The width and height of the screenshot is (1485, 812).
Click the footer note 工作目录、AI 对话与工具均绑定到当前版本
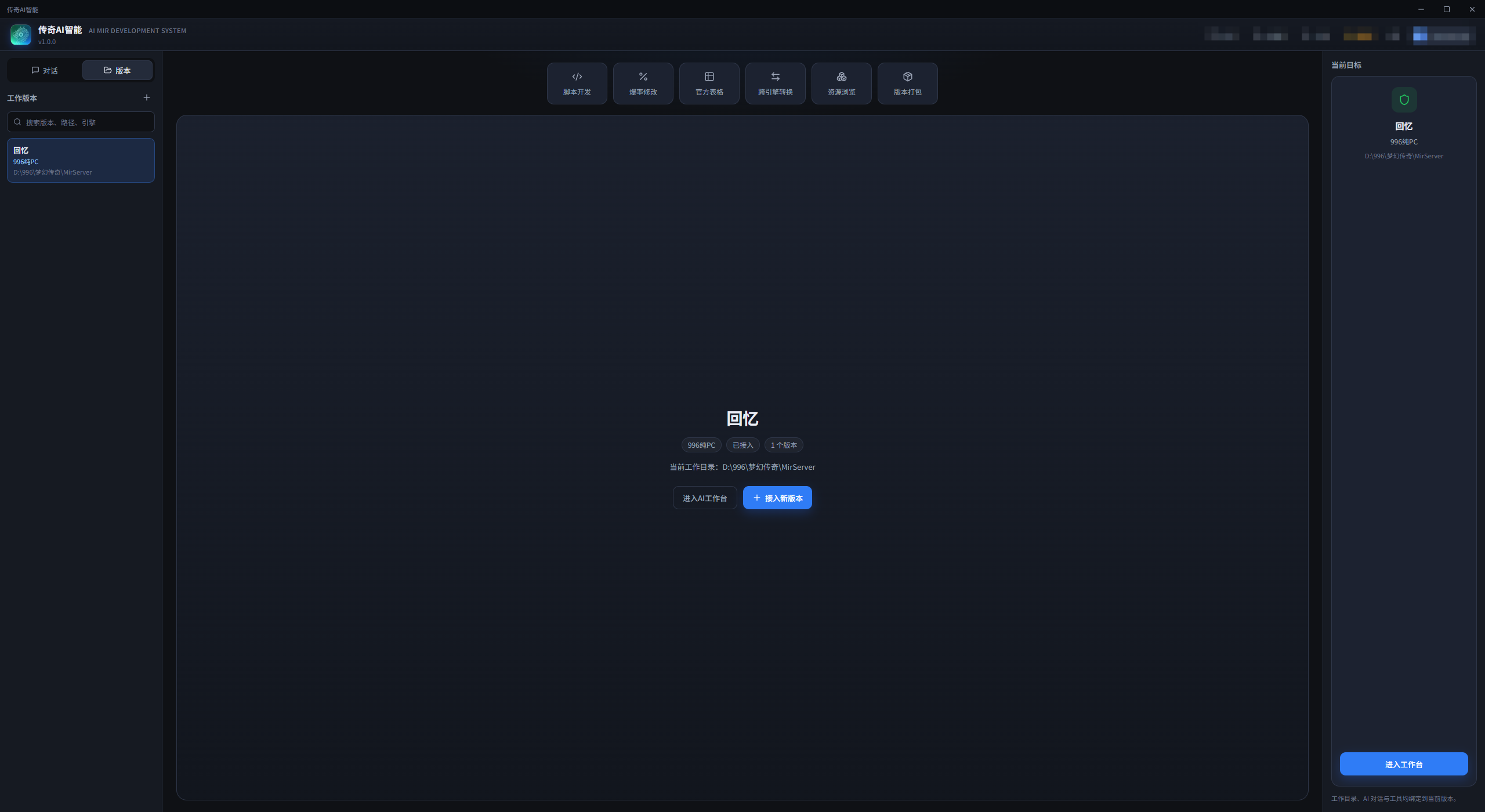click(x=1395, y=799)
